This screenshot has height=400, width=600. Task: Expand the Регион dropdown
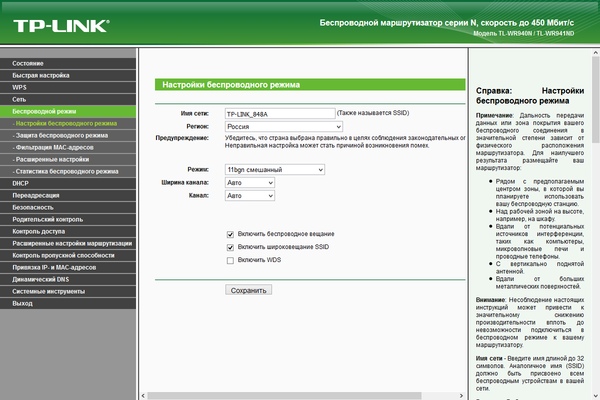coord(284,127)
